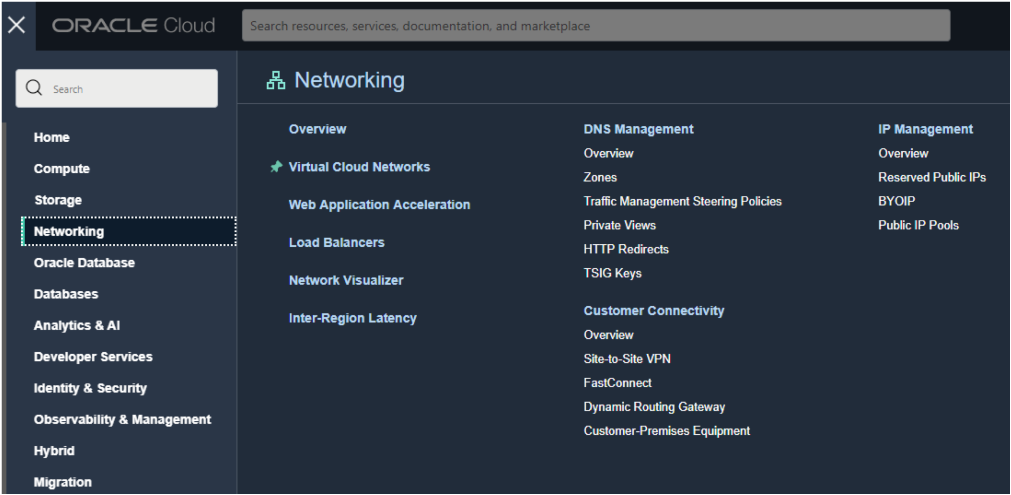The height and width of the screenshot is (495, 1011).
Task: Go to FastConnect
Action: coord(618,383)
